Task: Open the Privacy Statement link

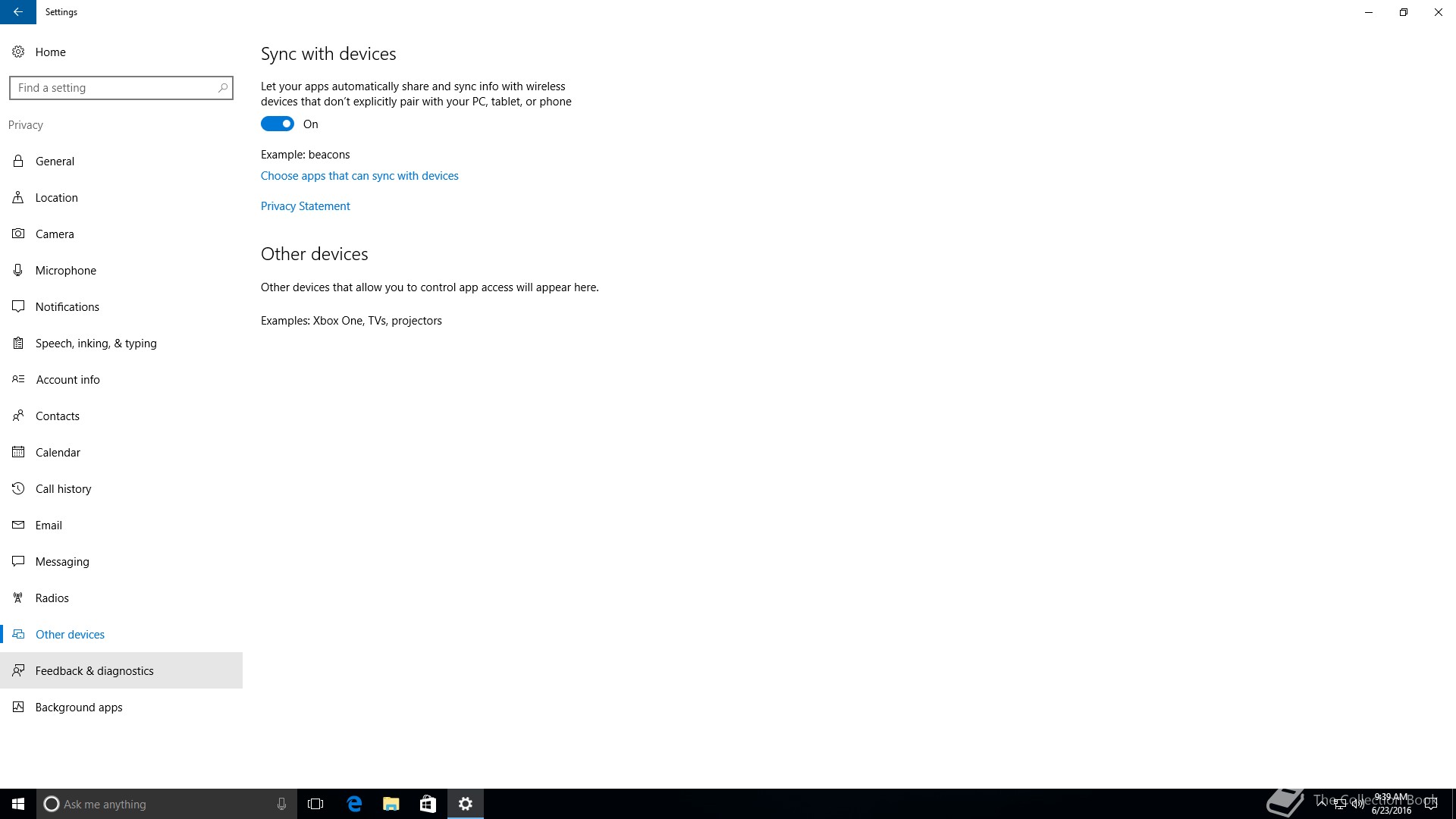Action: pyautogui.click(x=306, y=206)
